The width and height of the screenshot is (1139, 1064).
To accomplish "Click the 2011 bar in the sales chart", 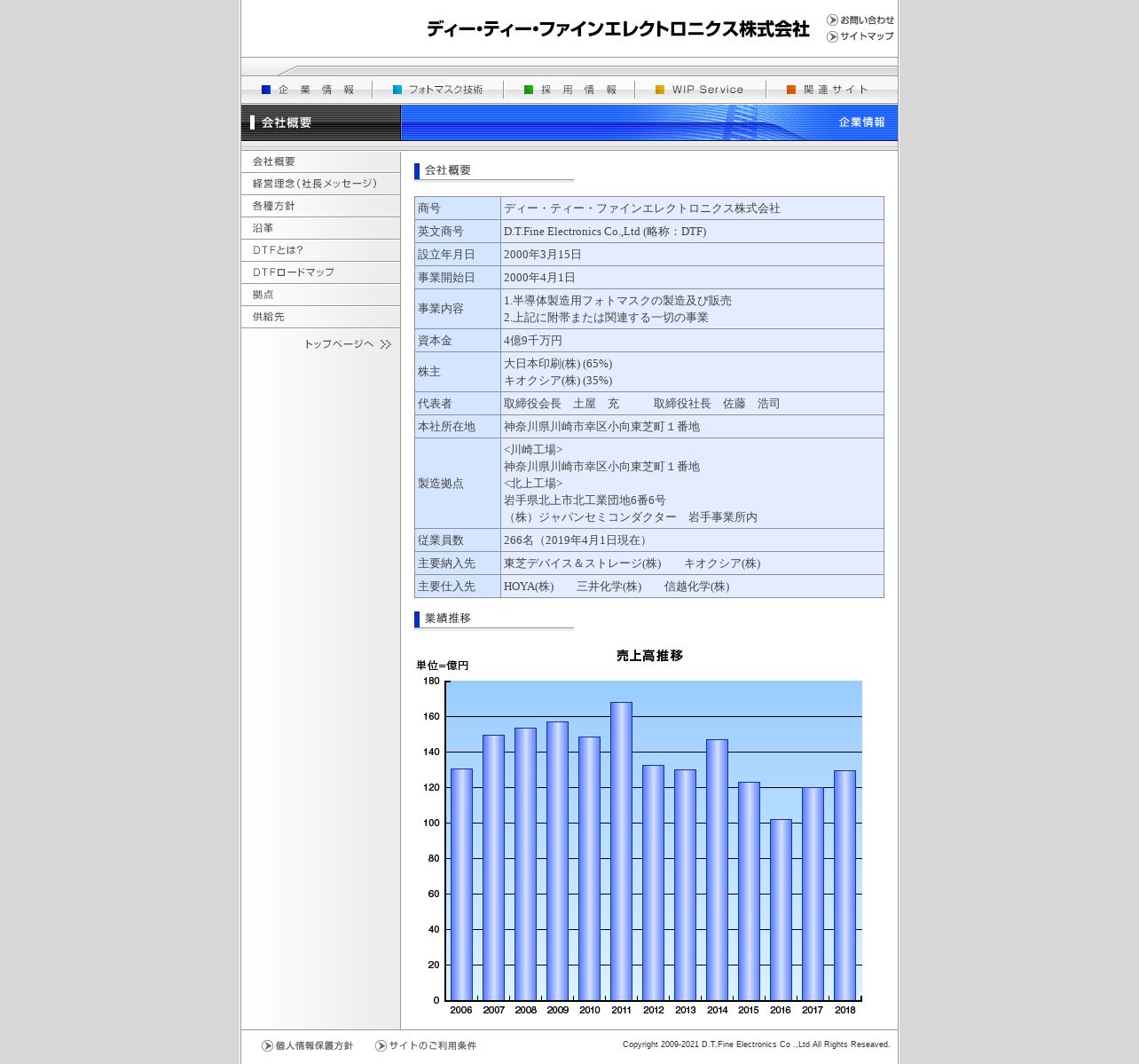I will point(621,851).
